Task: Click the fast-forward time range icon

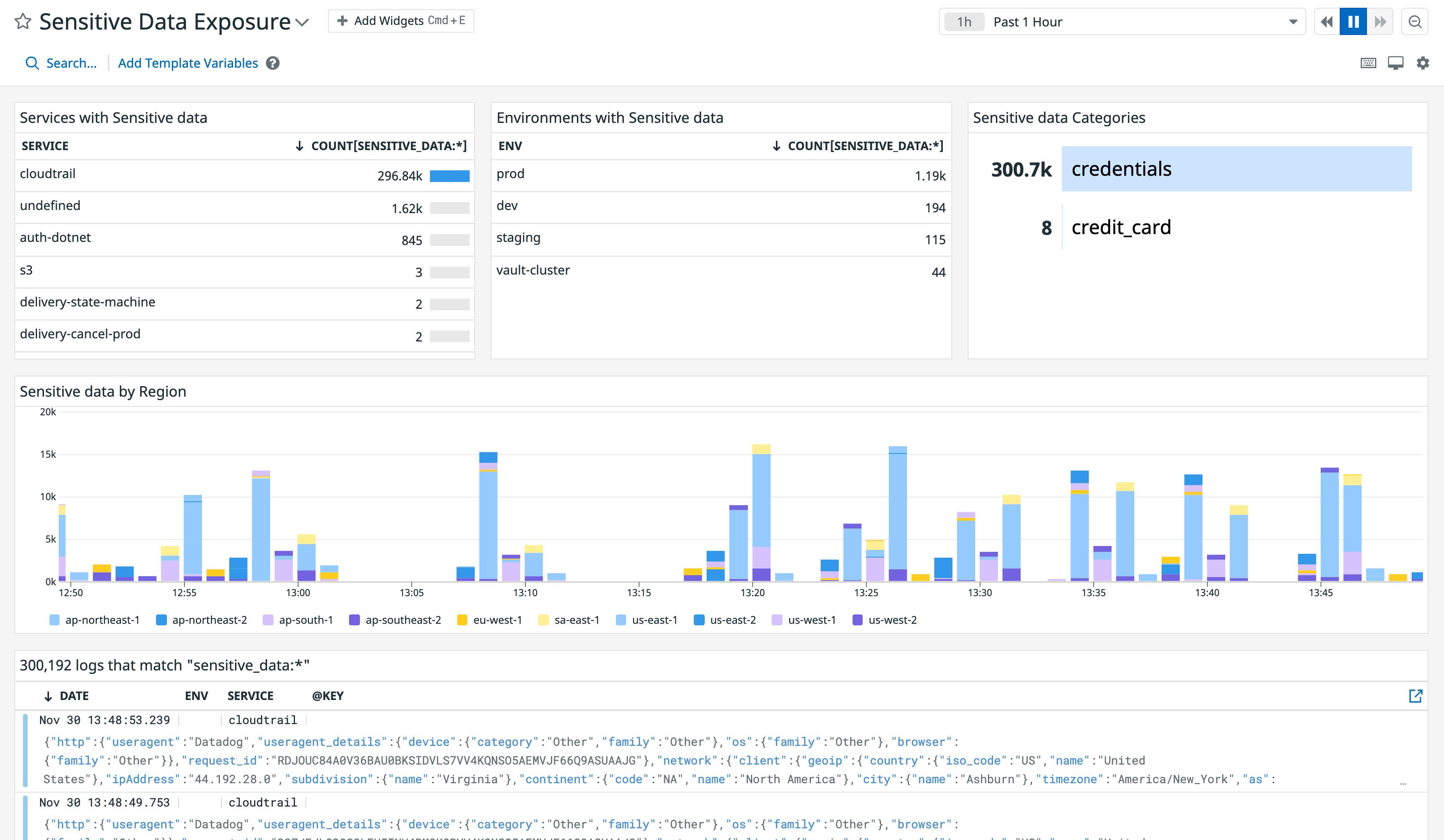Action: coord(1381,22)
